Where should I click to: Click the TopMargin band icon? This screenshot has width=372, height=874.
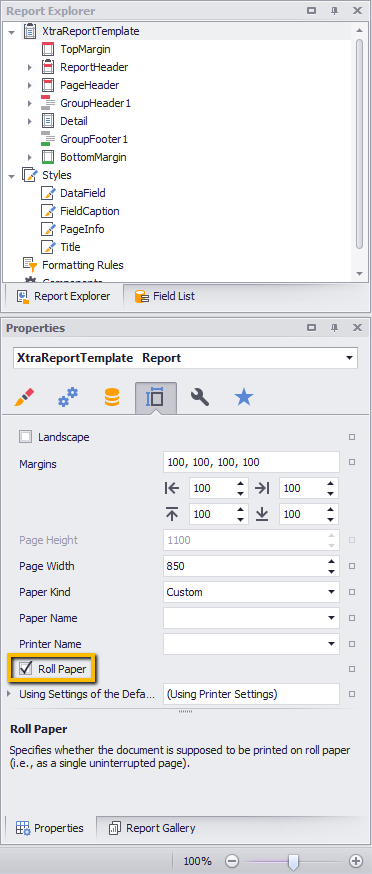[x=49, y=49]
